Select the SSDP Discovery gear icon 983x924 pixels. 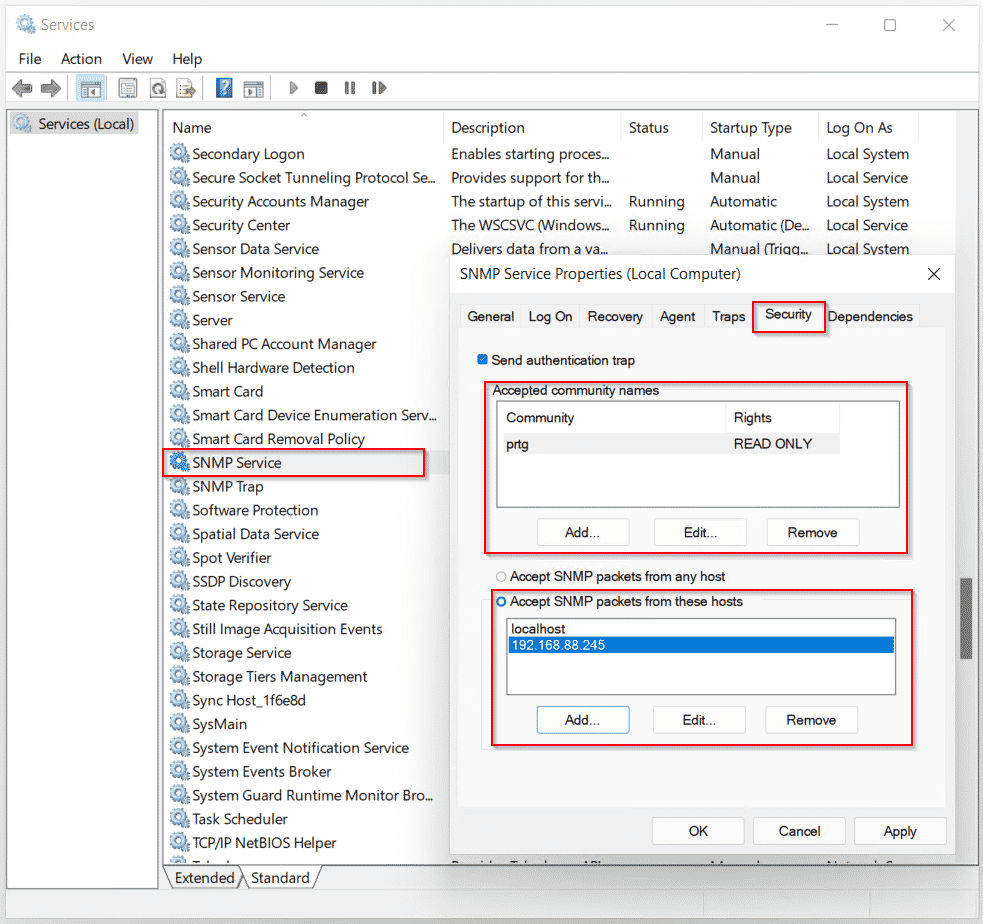[179, 581]
